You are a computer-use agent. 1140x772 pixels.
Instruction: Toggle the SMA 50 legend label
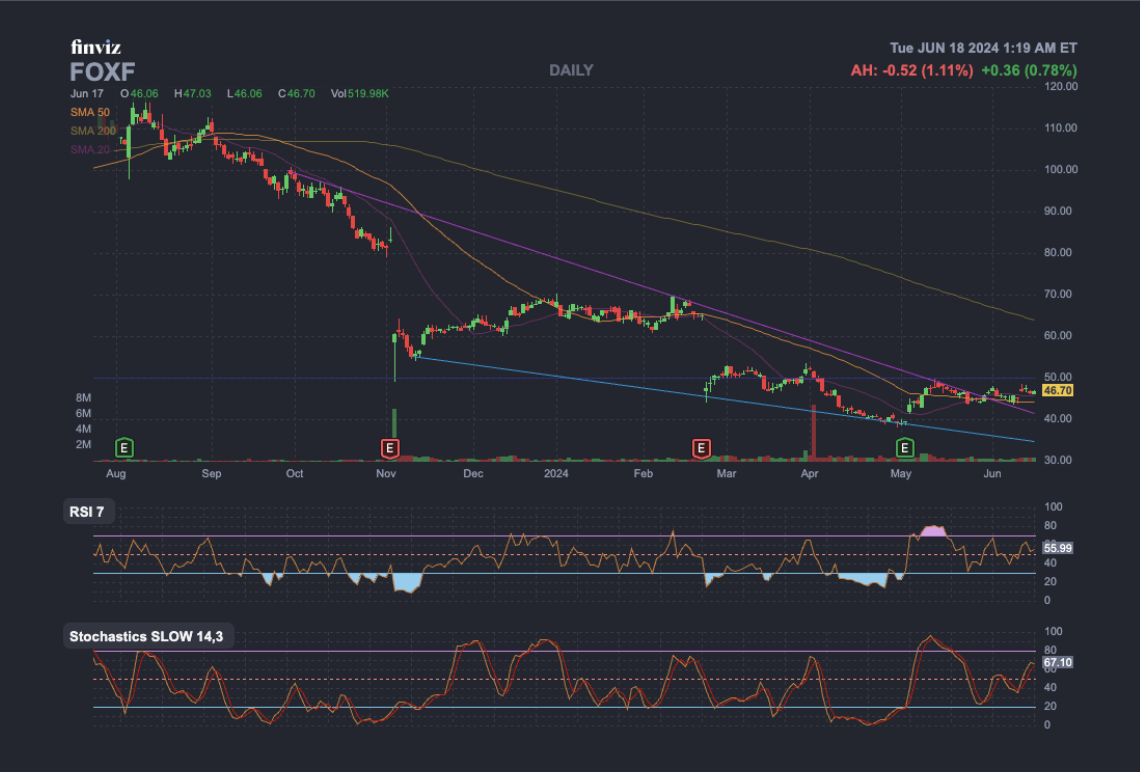[90, 112]
